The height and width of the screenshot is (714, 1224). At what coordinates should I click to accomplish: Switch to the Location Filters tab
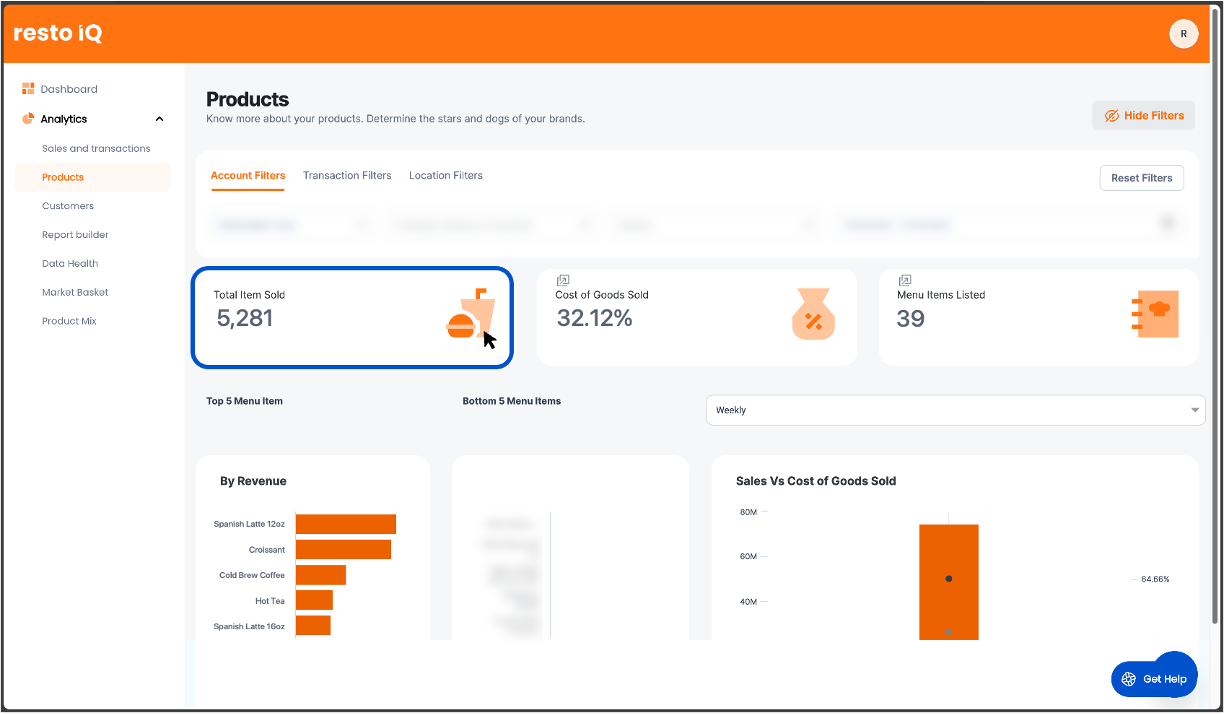446,176
